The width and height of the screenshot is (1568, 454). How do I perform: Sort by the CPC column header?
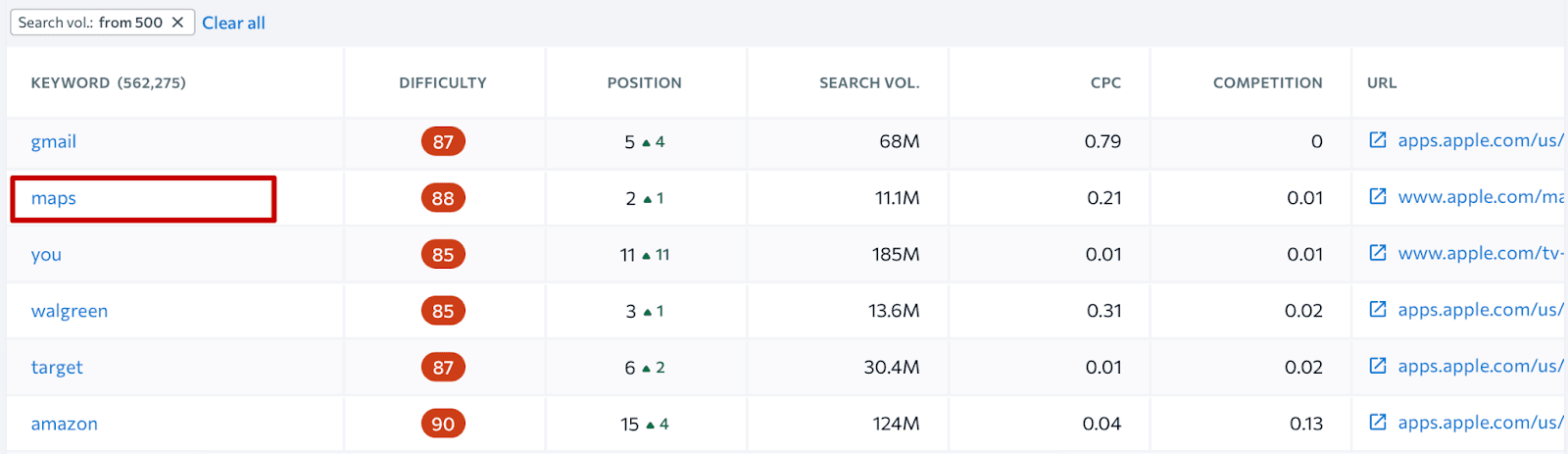1105,83
